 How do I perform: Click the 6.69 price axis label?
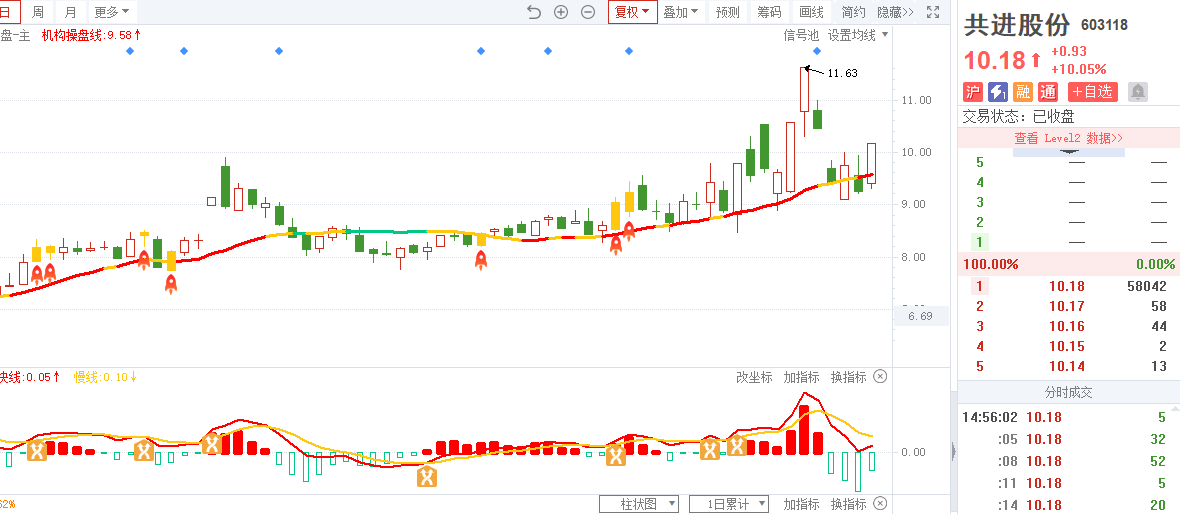[920, 316]
